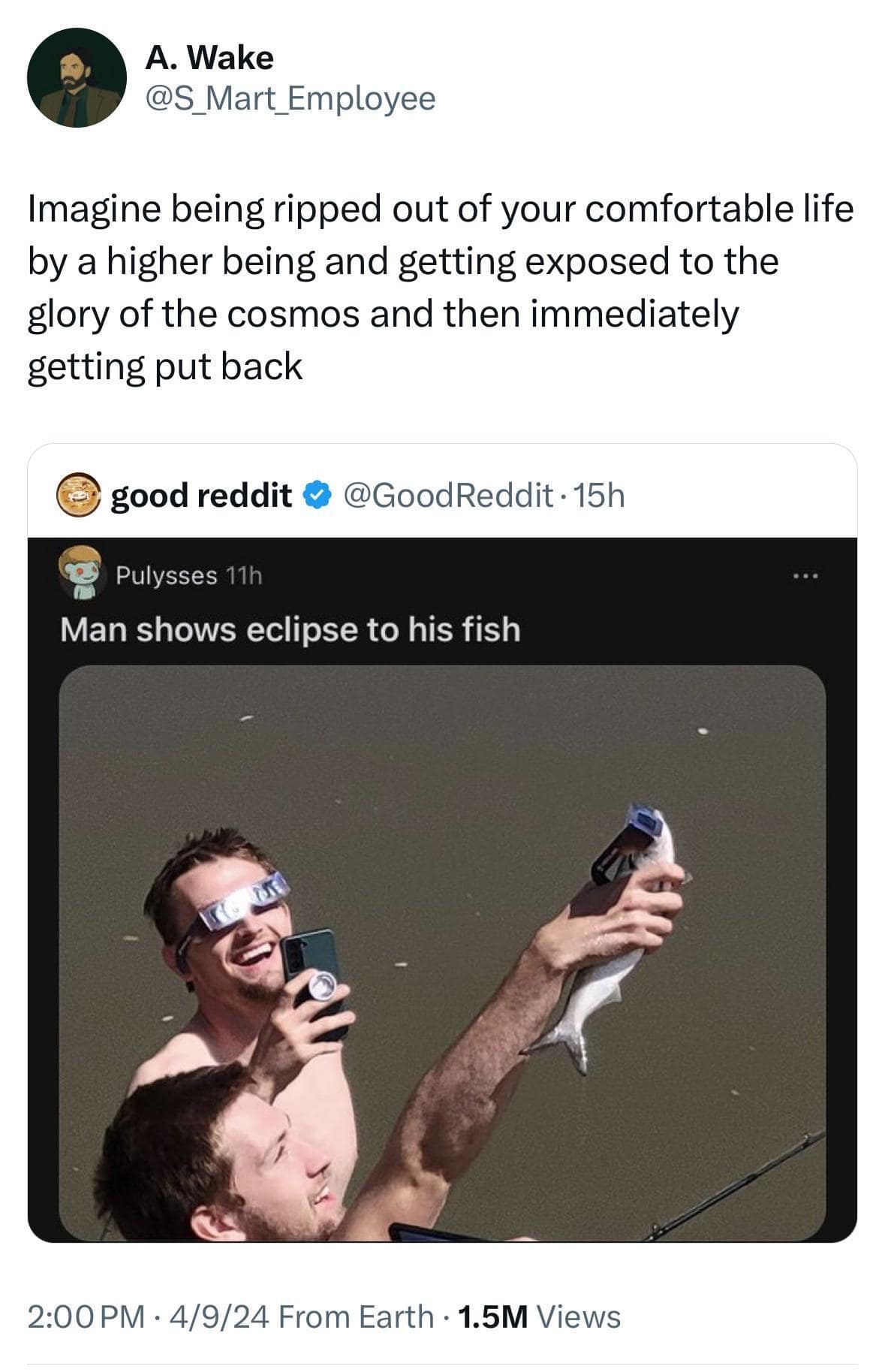
Task: Click the Pulysses Reddit snoo avatar
Action: tap(79, 577)
